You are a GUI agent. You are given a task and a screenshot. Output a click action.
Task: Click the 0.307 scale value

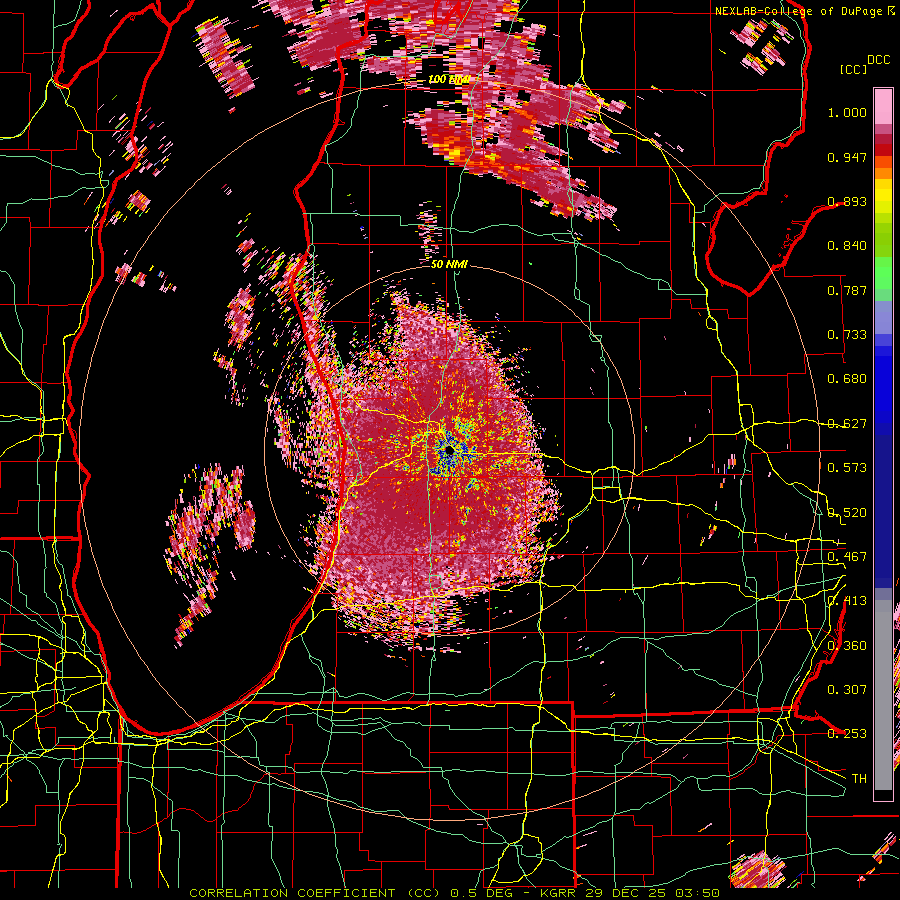[x=847, y=690]
